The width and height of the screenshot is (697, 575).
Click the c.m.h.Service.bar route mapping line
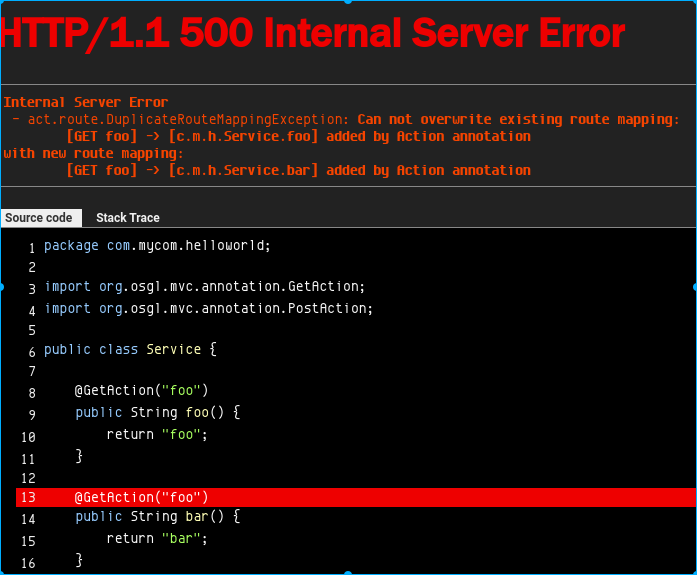tap(298, 170)
